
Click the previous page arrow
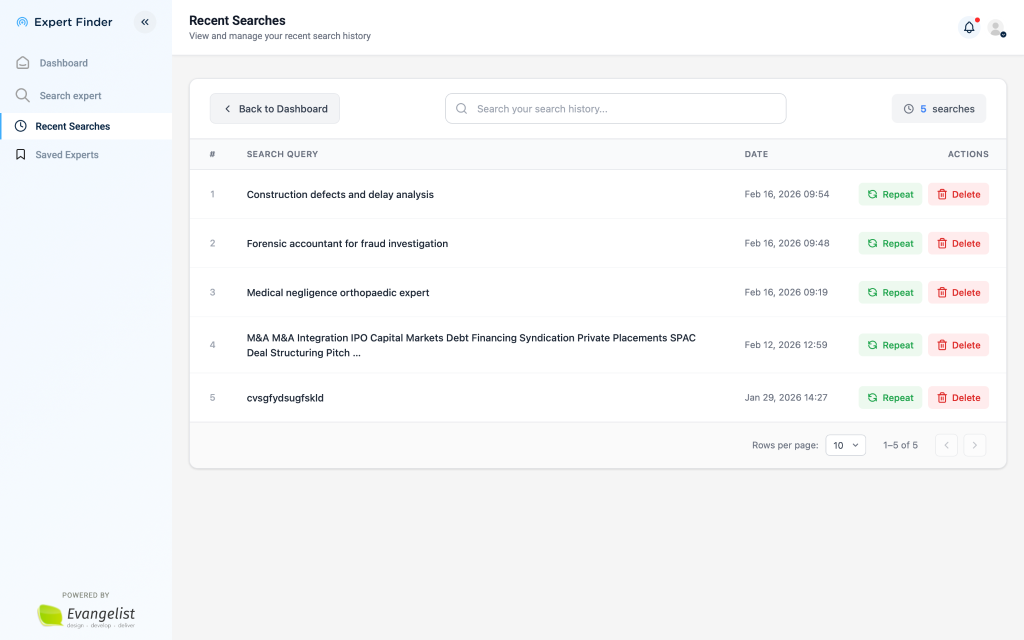click(946, 445)
